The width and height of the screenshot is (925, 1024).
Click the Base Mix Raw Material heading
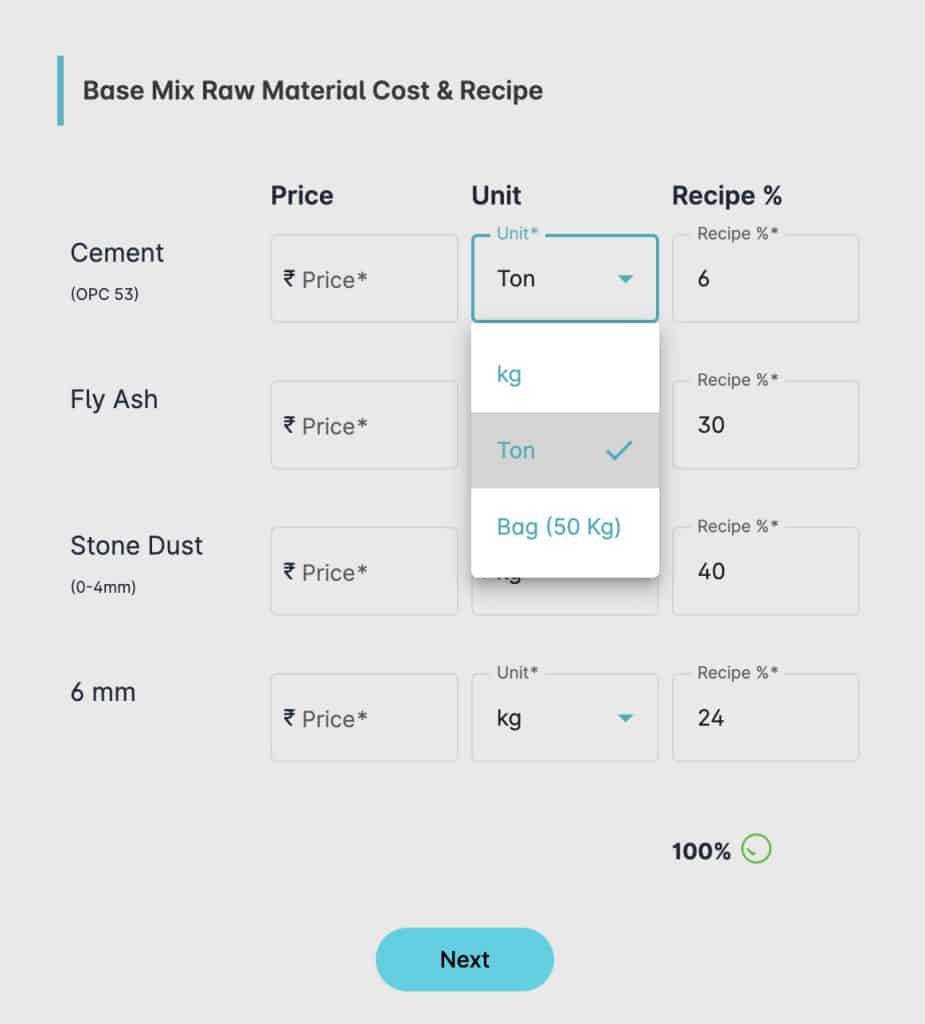(x=312, y=91)
